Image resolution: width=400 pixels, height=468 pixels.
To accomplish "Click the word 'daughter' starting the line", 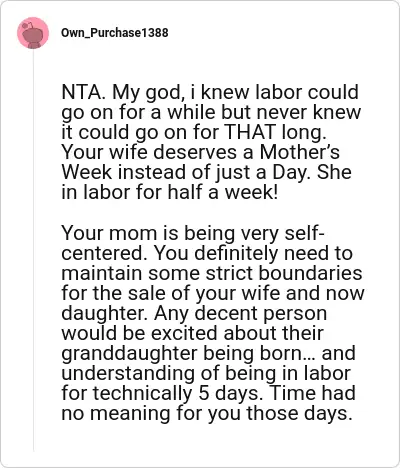I will click(104, 313).
